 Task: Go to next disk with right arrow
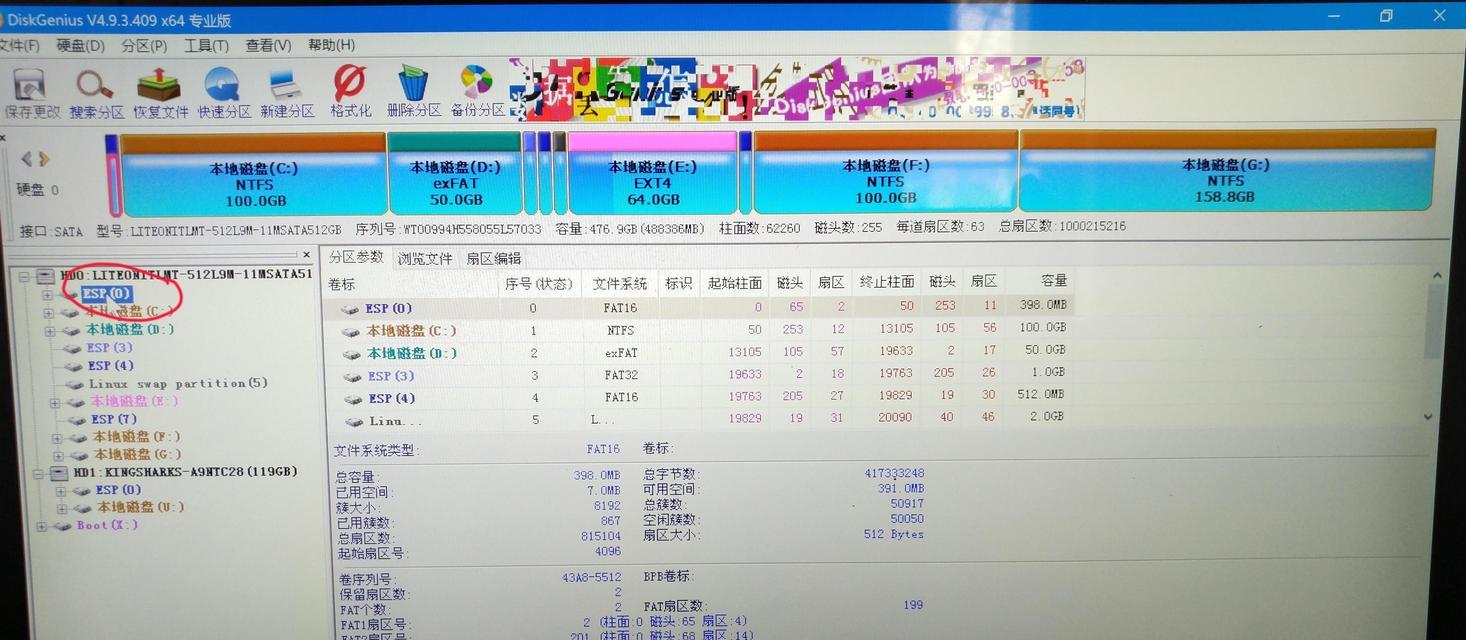43,159
